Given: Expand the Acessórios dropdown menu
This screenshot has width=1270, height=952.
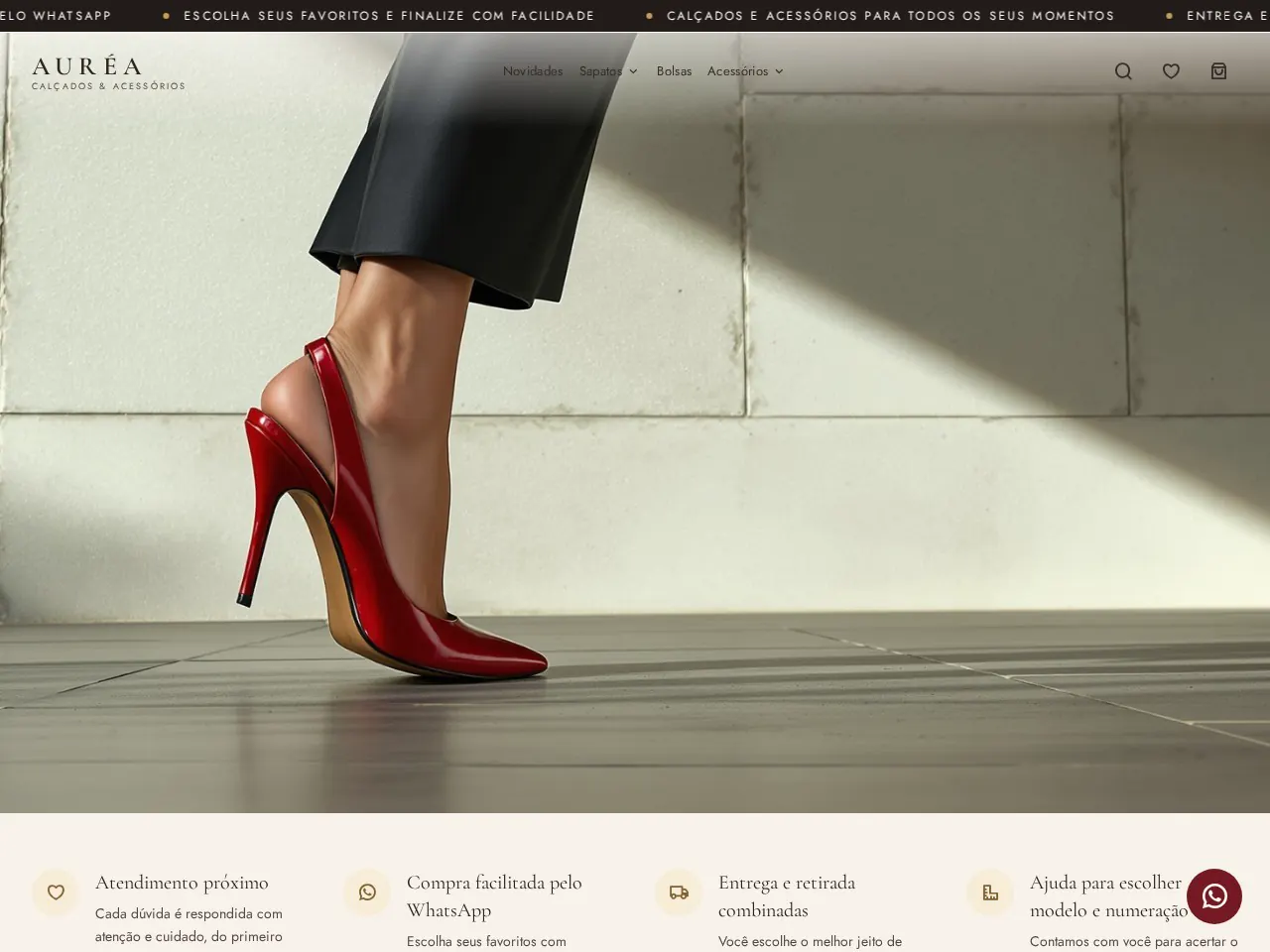Looking at the screenshot, I should point(745,71).
